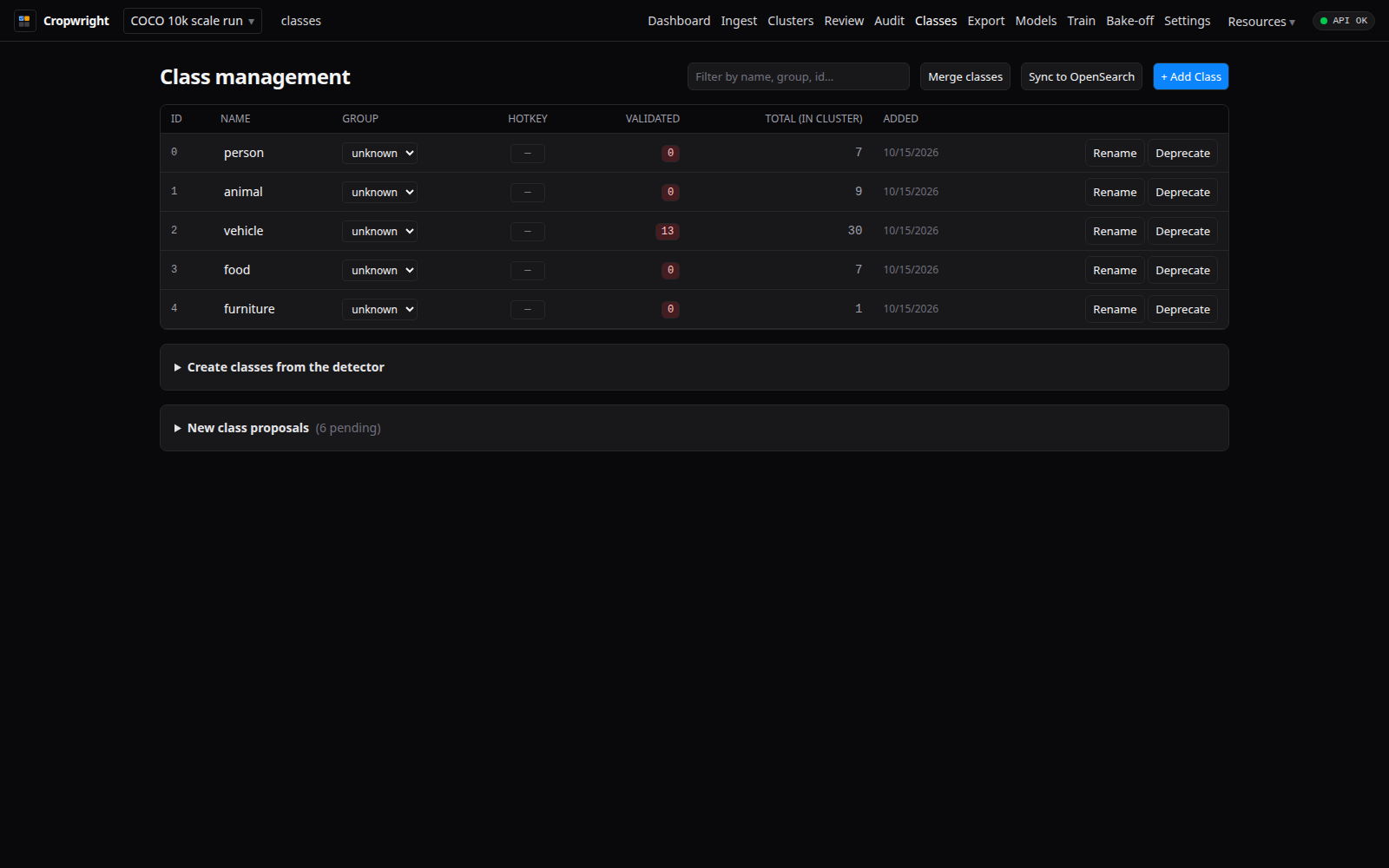Image resolution: width=1389 pixels, height=868 pixels.
Task: Click the Cropwright logo icon
Action: [24, 21]
